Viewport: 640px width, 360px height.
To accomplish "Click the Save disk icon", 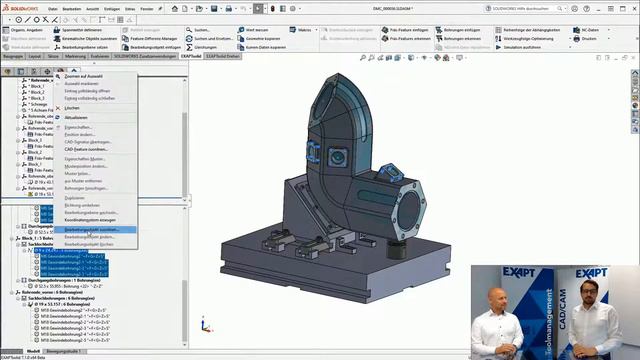I will 214,9.
